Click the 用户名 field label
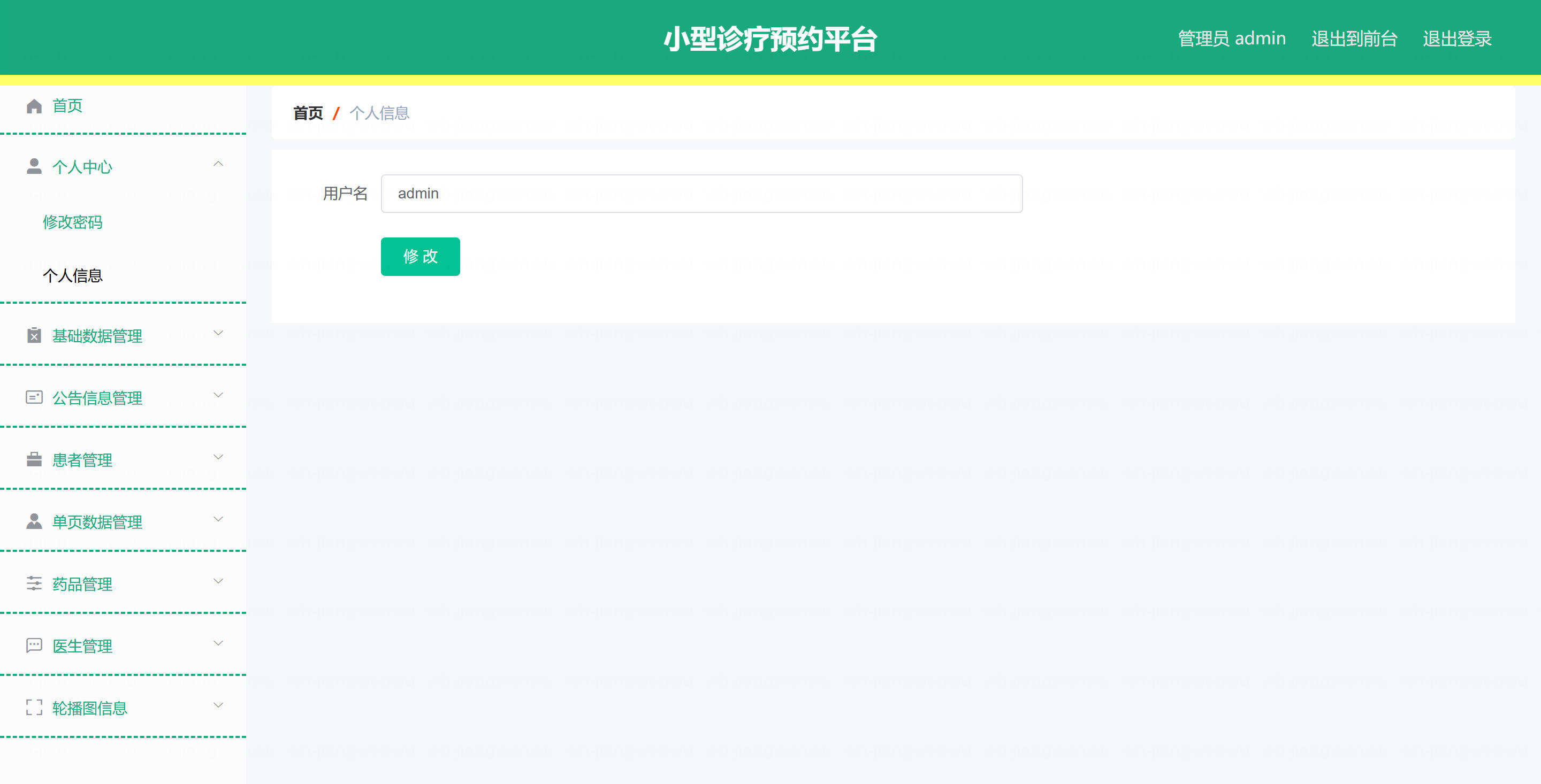 point(345,194)
